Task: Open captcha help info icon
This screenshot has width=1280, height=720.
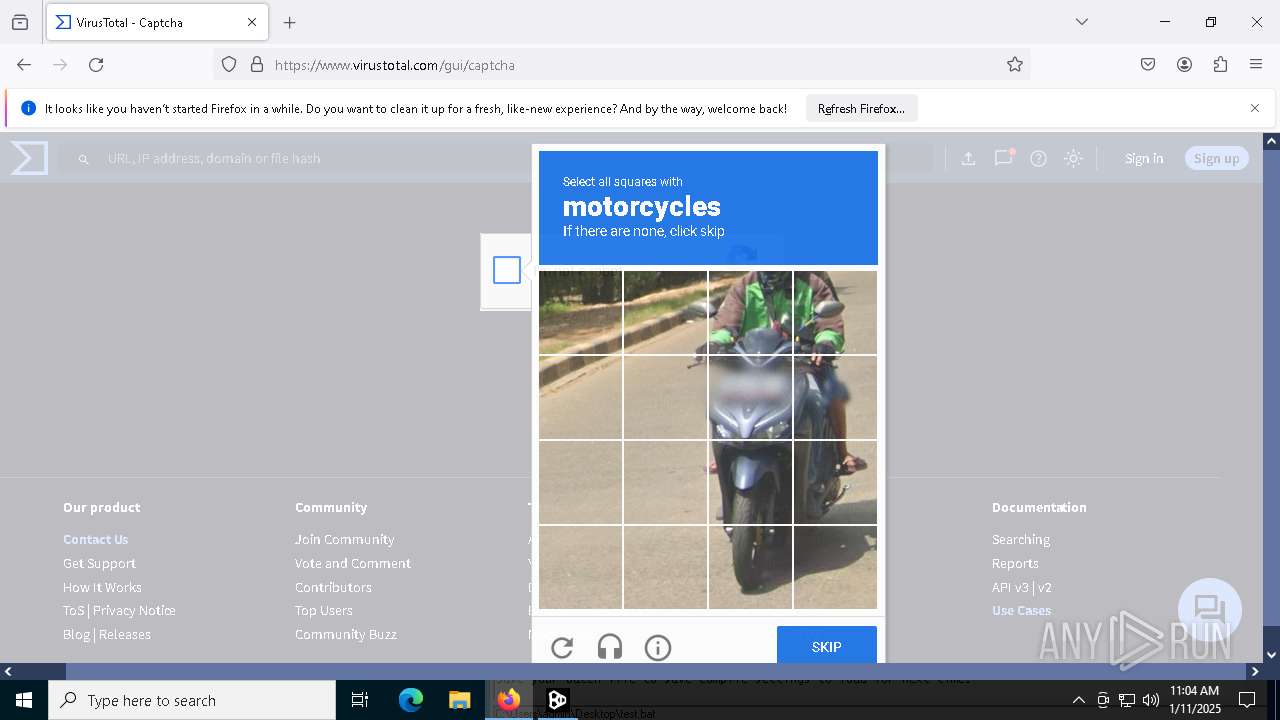Action: point(658,648)
